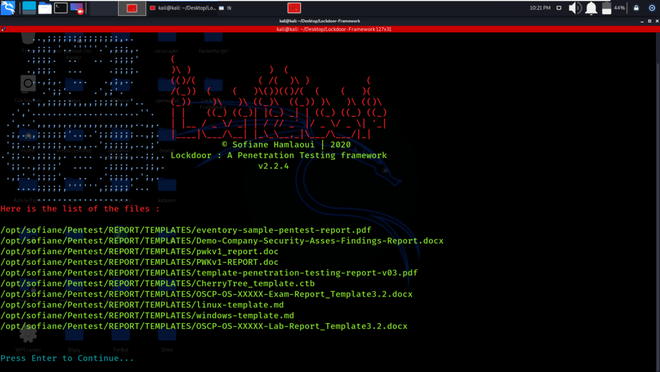Click the template-penetration-testing-report-v03.pdf path

pyautogui.click(x=209, y=273)
